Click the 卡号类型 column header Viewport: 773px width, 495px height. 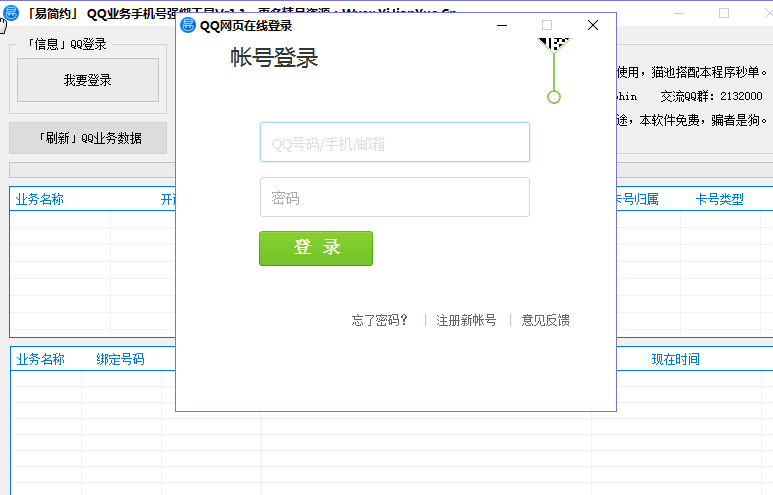720,199
